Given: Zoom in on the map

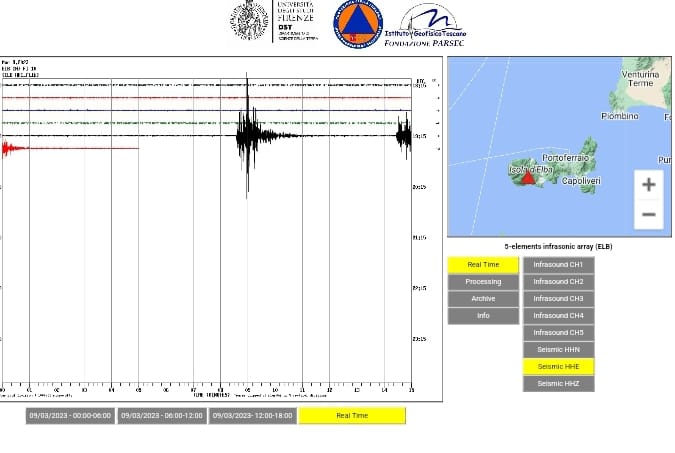Looking at the screenshot, I should (x=648, y=185).
